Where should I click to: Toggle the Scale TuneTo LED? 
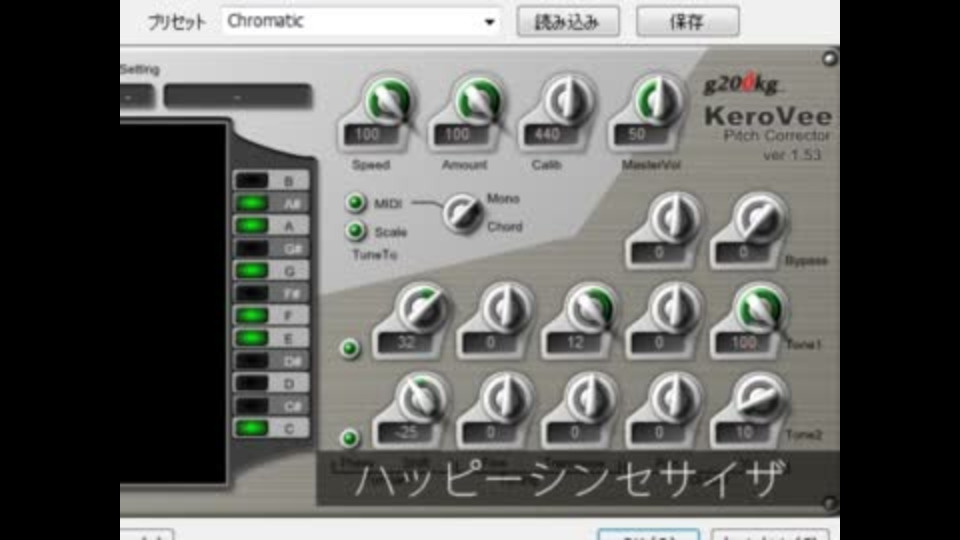pyautogui.click(x=356, y=231)
